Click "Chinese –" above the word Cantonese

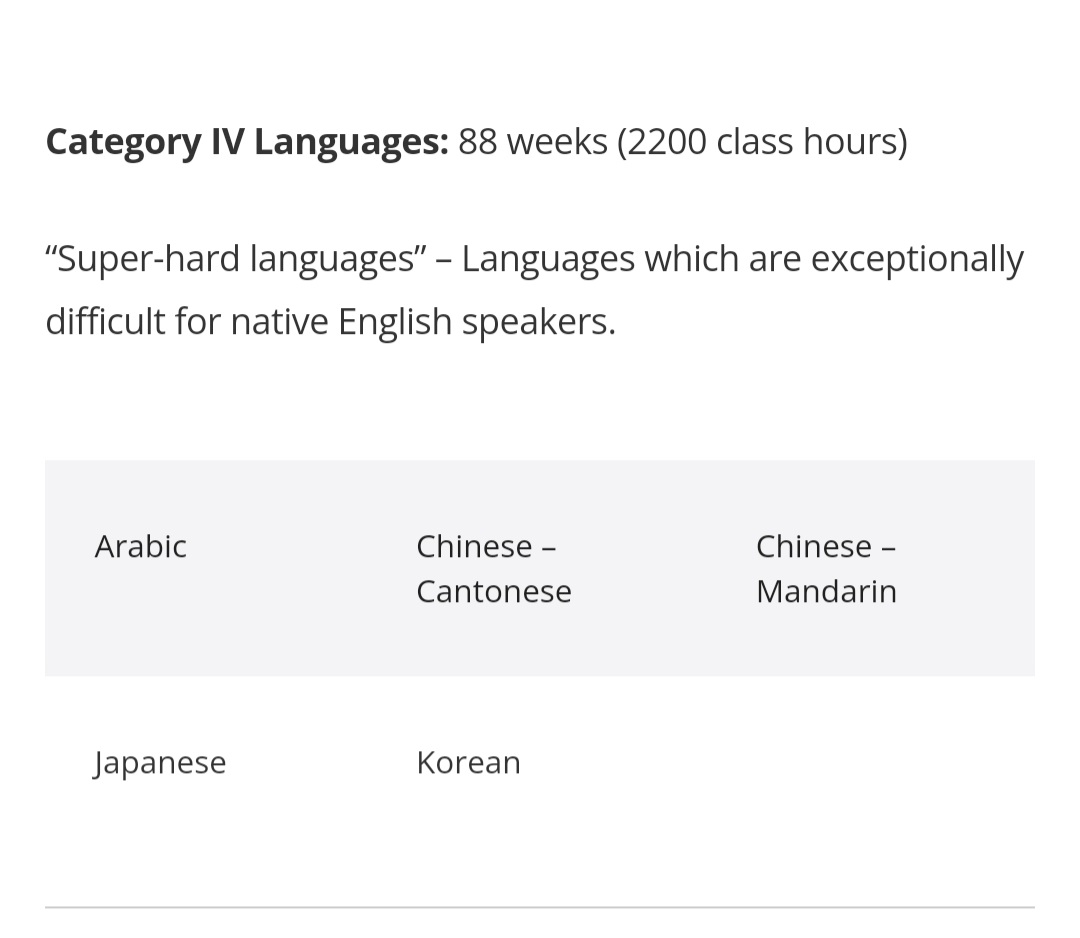[486, 547]
